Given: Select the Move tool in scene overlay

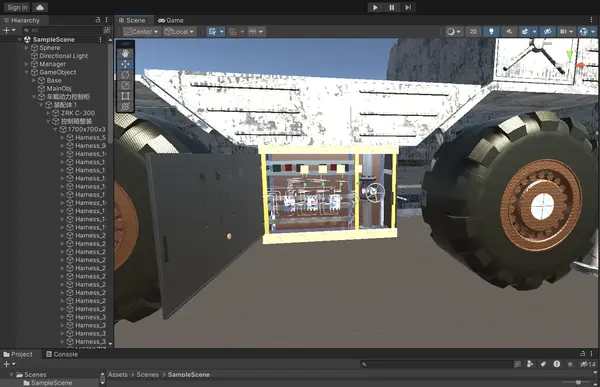Looking at the screenshot, I should click(x=125, y=64).
